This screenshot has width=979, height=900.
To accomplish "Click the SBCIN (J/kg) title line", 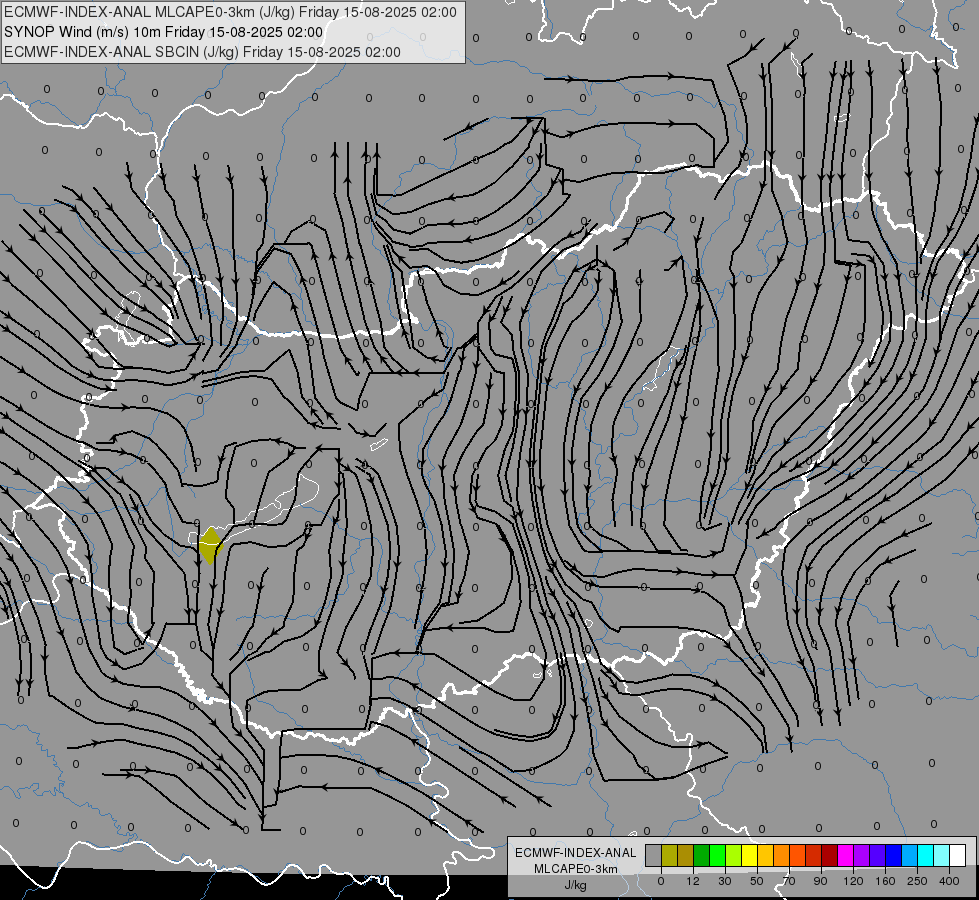I will 202,52.
